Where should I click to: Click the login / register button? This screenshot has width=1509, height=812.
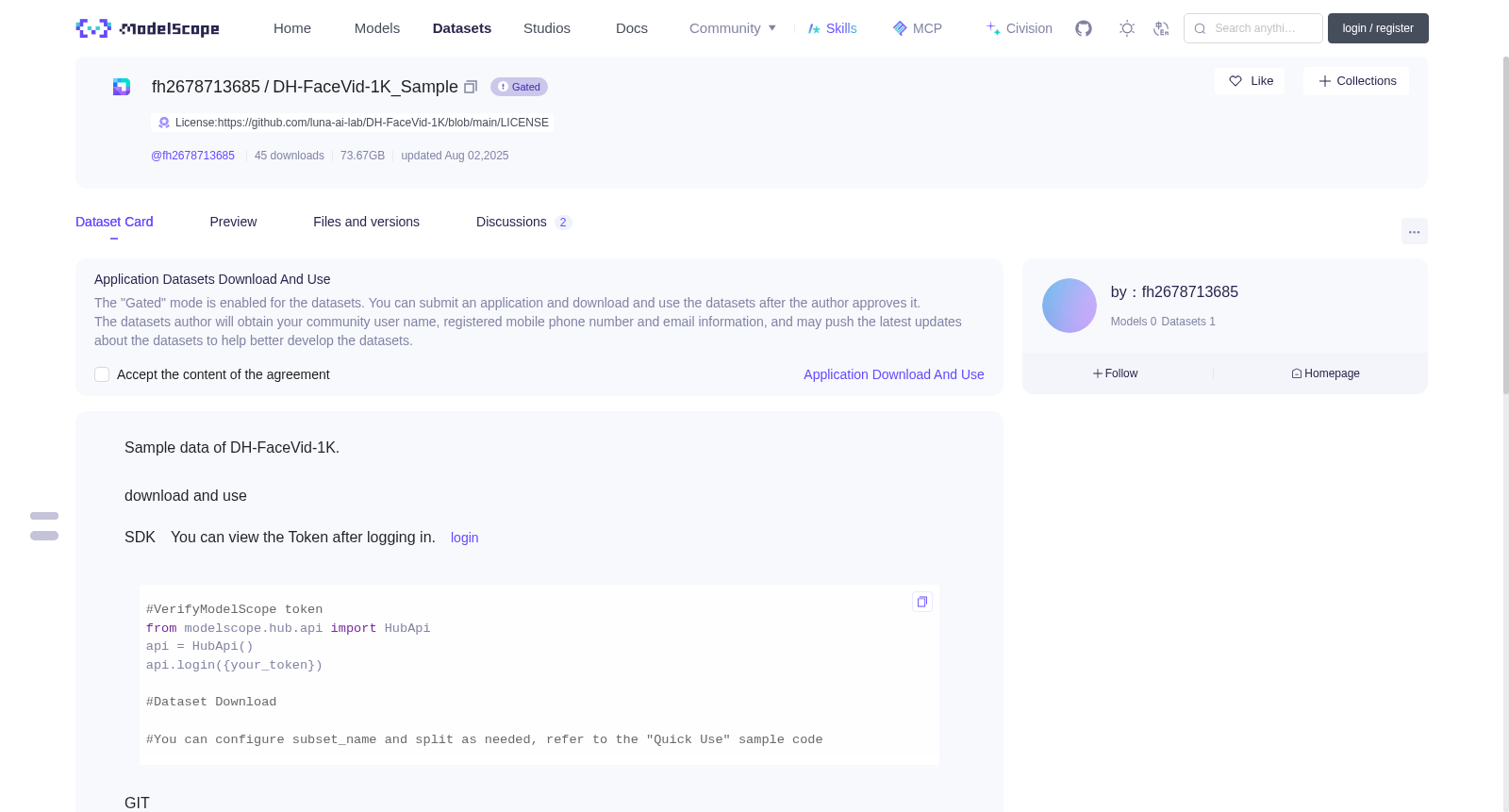point(1378,28)
